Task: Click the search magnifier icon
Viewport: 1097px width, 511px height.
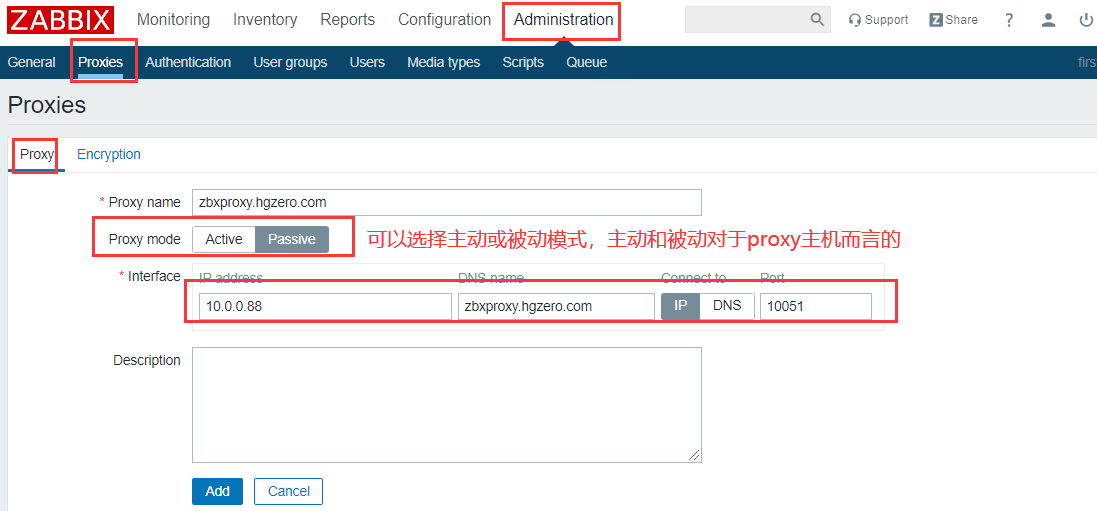Action: click(817, 20)
